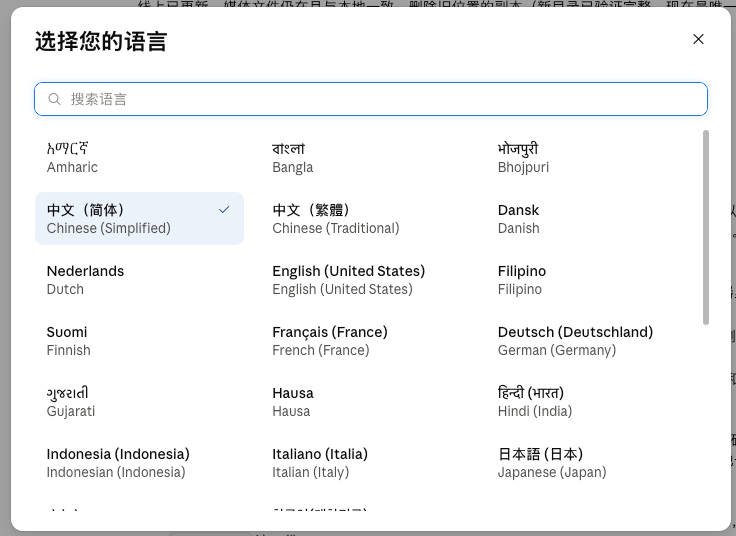This screenshot has width=736, height=536.
Task: Click the checkmark beside Chinese (Simplified)
Action: pyautogui.click(x=224, y=210)
